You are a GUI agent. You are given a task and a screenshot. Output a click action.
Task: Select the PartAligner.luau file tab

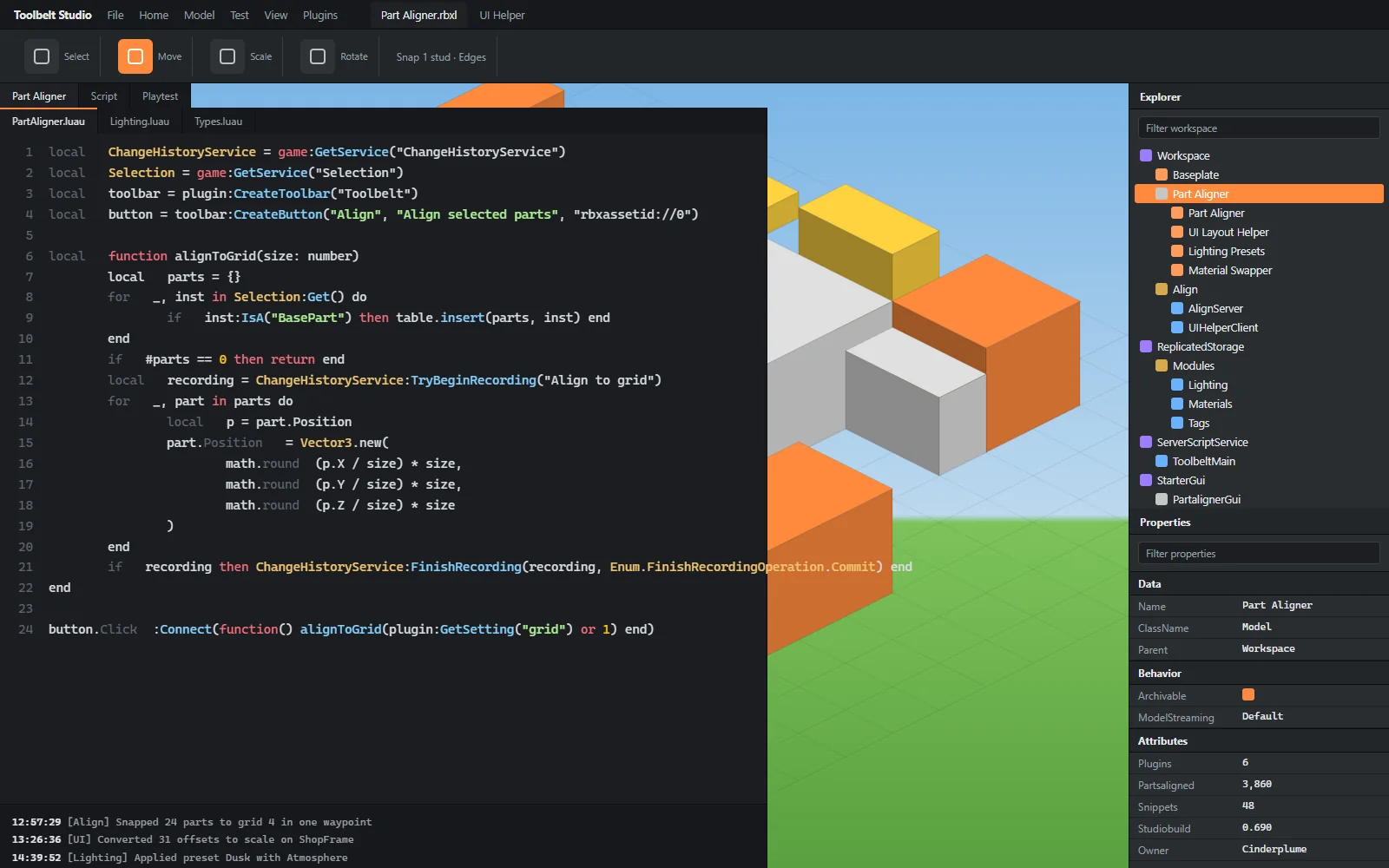[x=49, y=122]
